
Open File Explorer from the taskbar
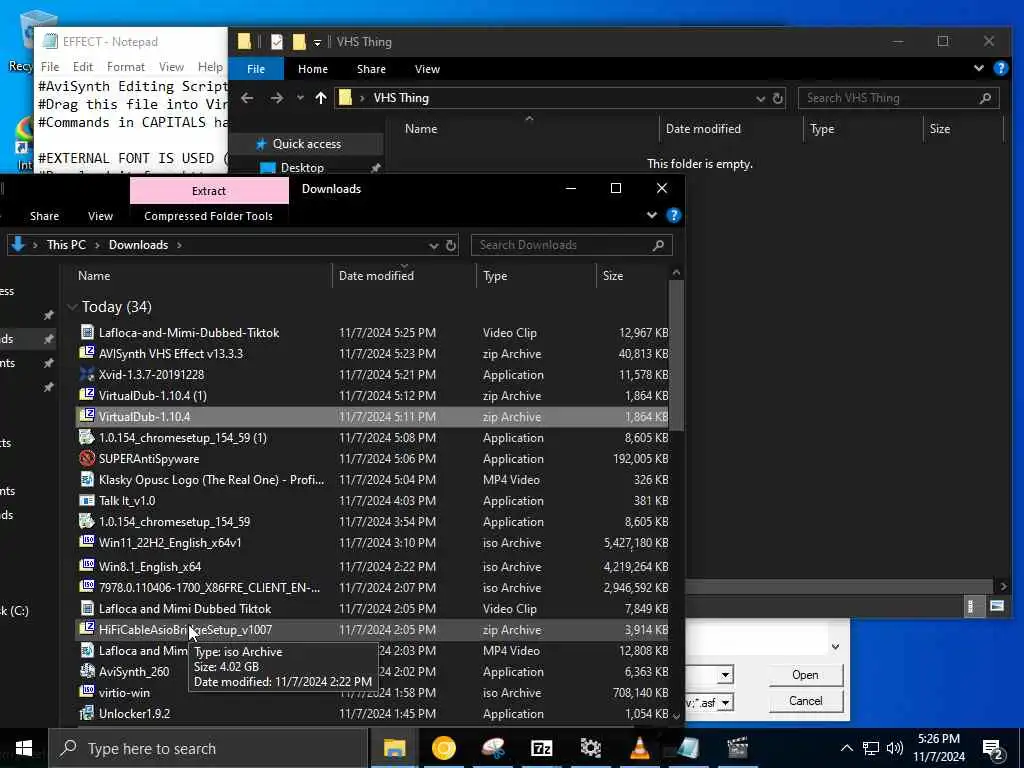click(394, 748)
